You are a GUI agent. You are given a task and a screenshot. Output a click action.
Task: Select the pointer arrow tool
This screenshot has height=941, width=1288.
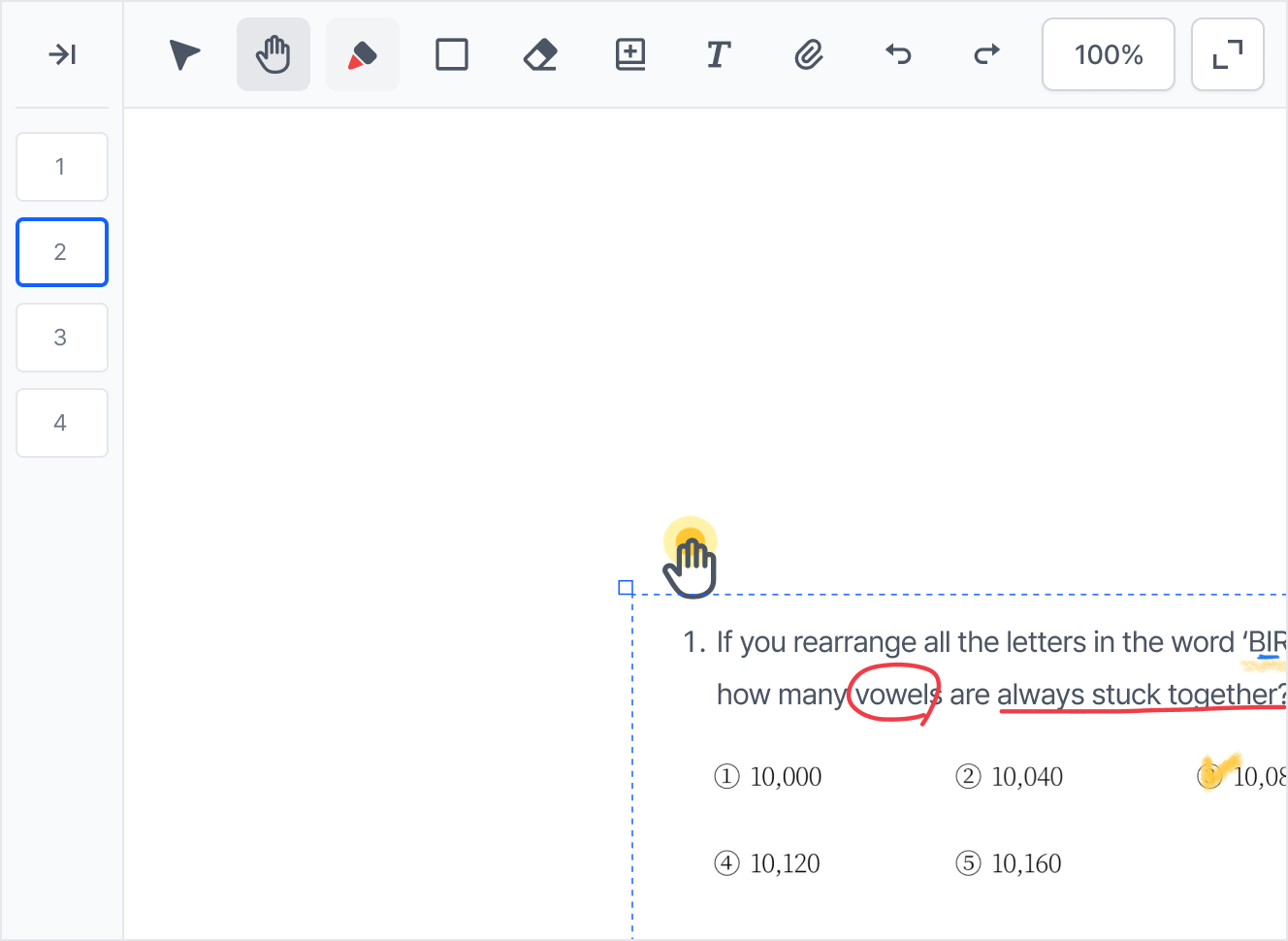point(184,54)
